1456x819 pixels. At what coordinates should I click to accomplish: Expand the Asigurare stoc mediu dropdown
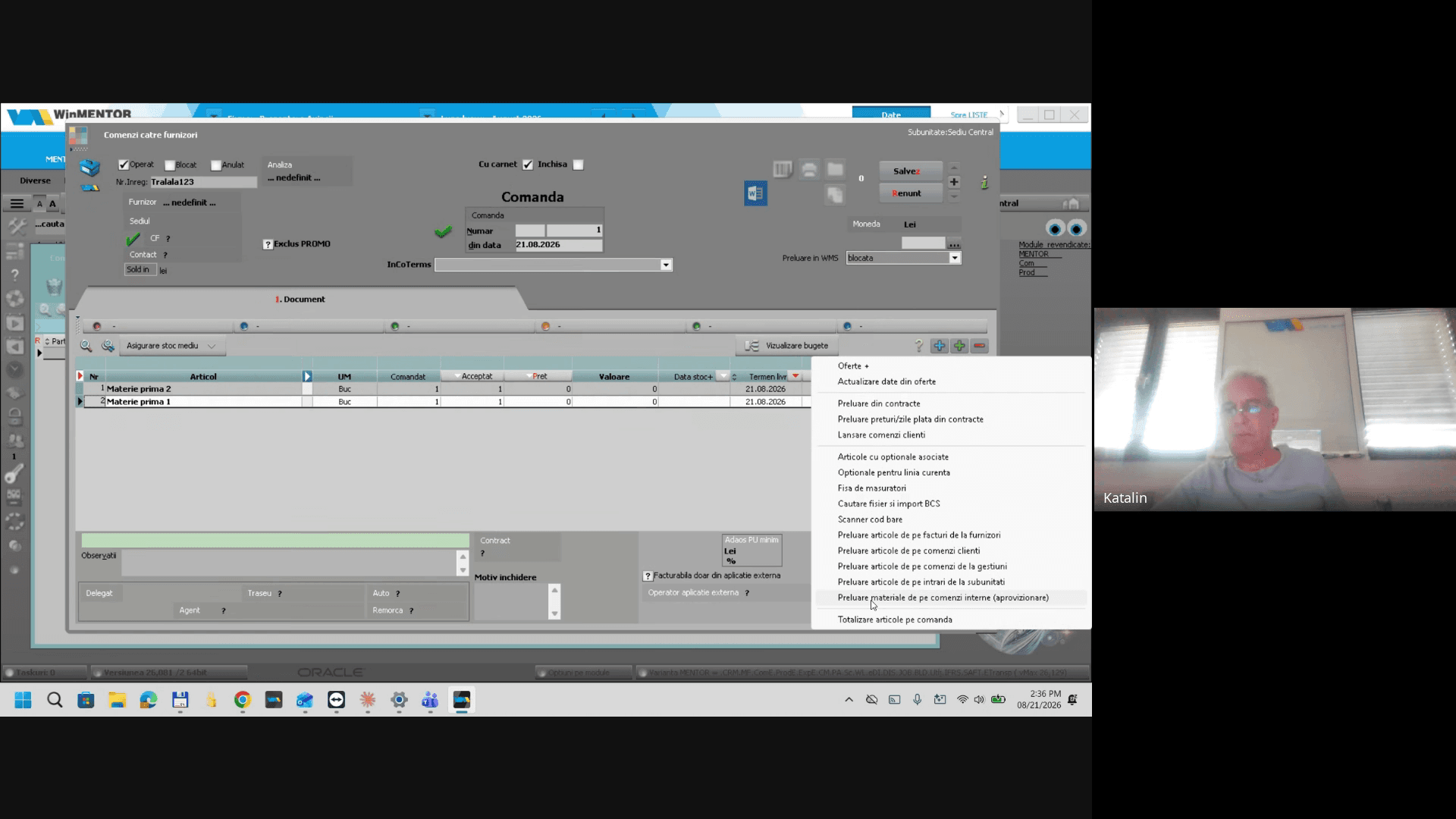coord(173,346)
